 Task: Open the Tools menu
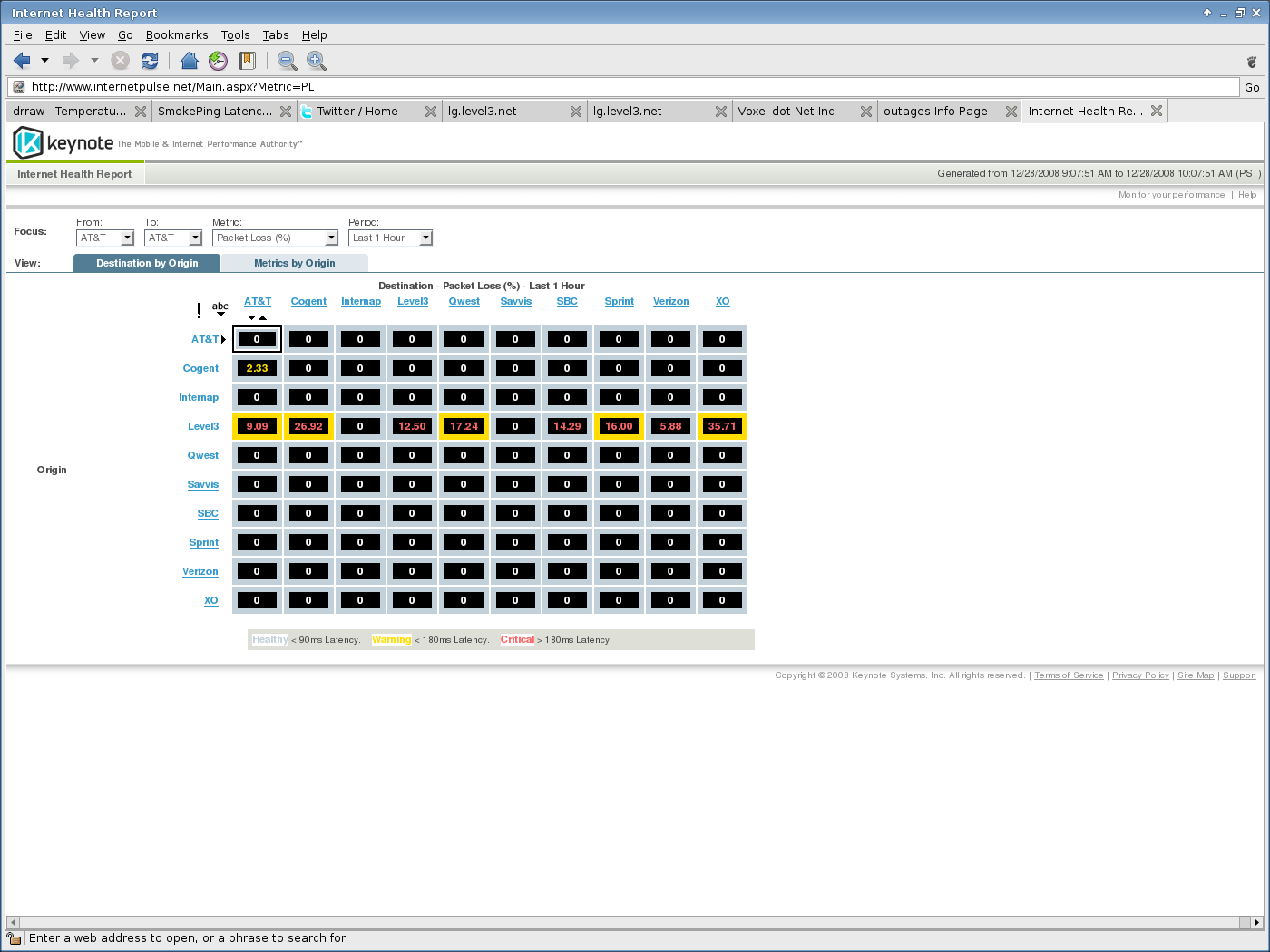[235, 35]
